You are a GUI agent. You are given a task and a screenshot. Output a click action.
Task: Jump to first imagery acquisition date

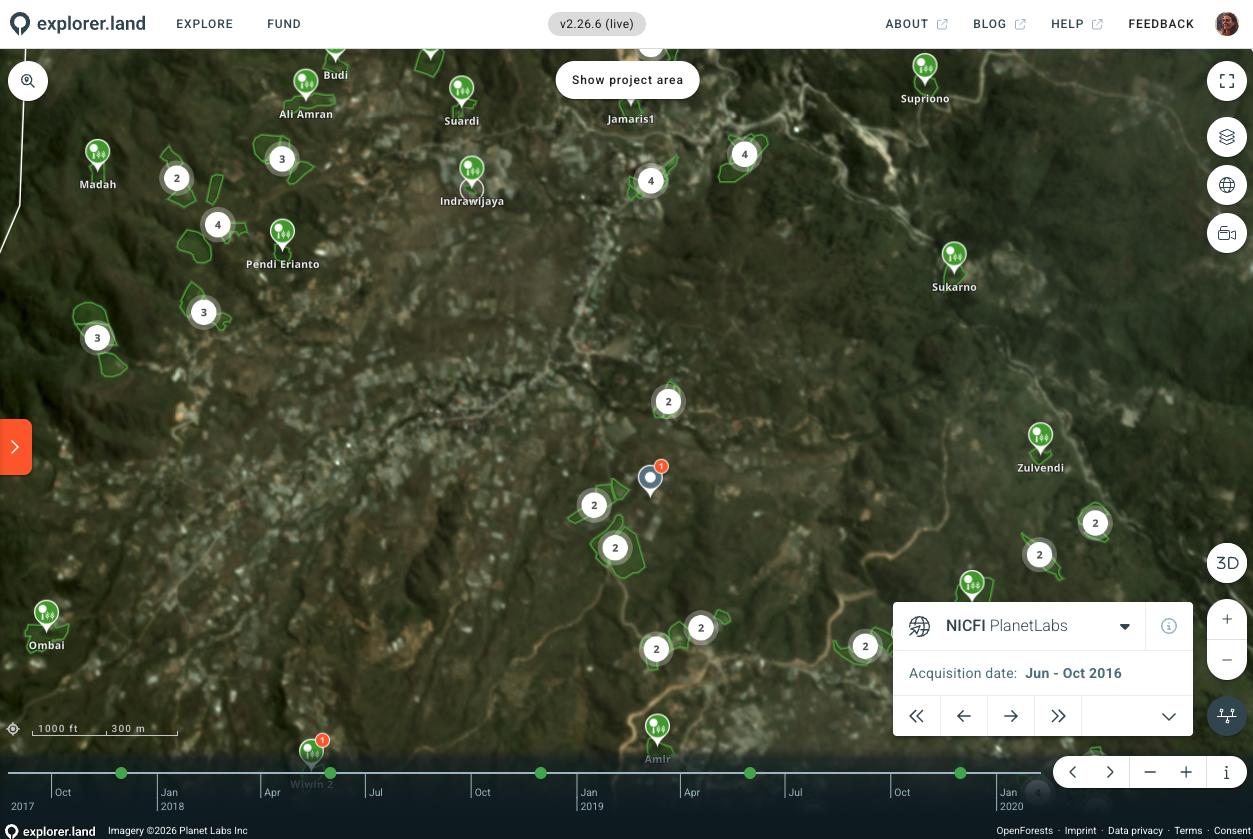tap(916, 716)
